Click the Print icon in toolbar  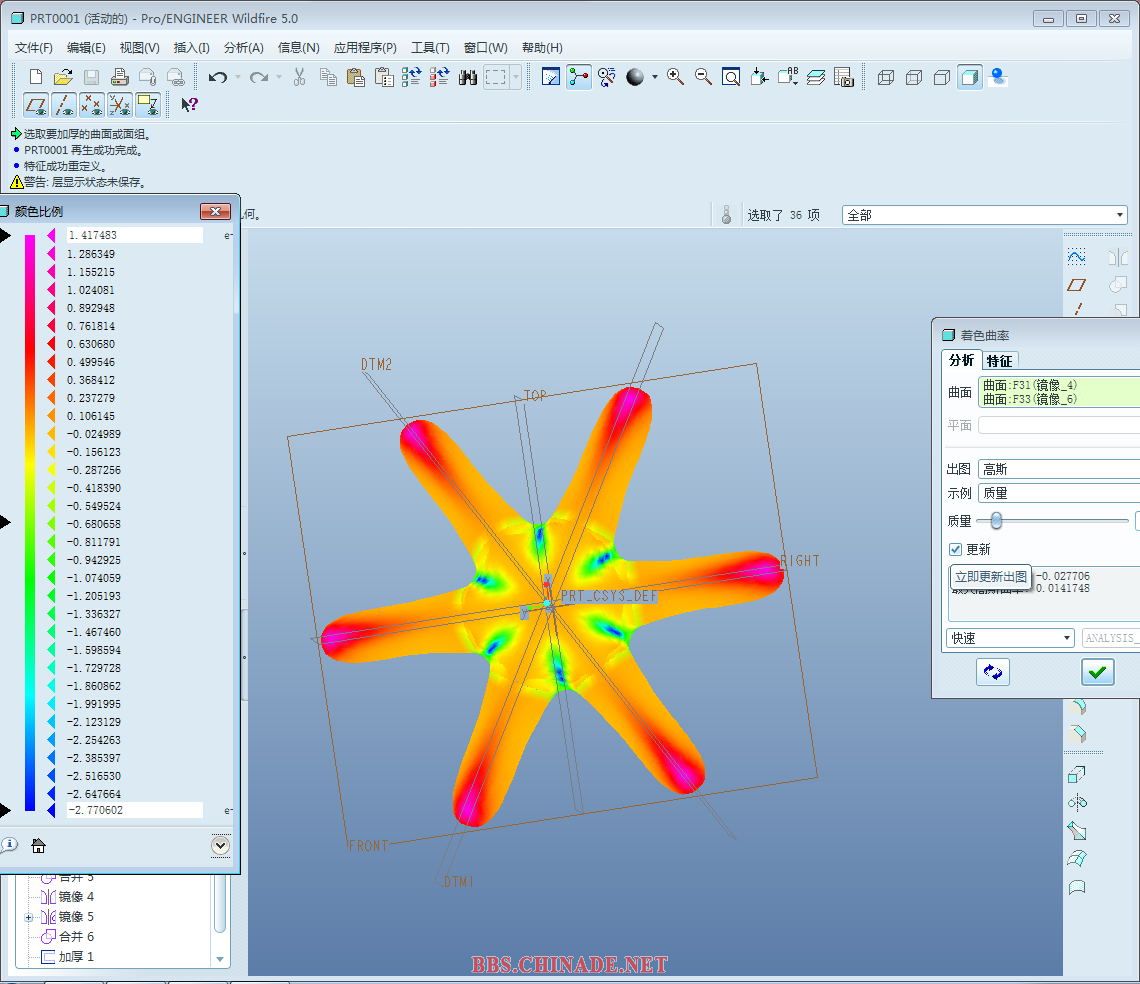point(119,77)
